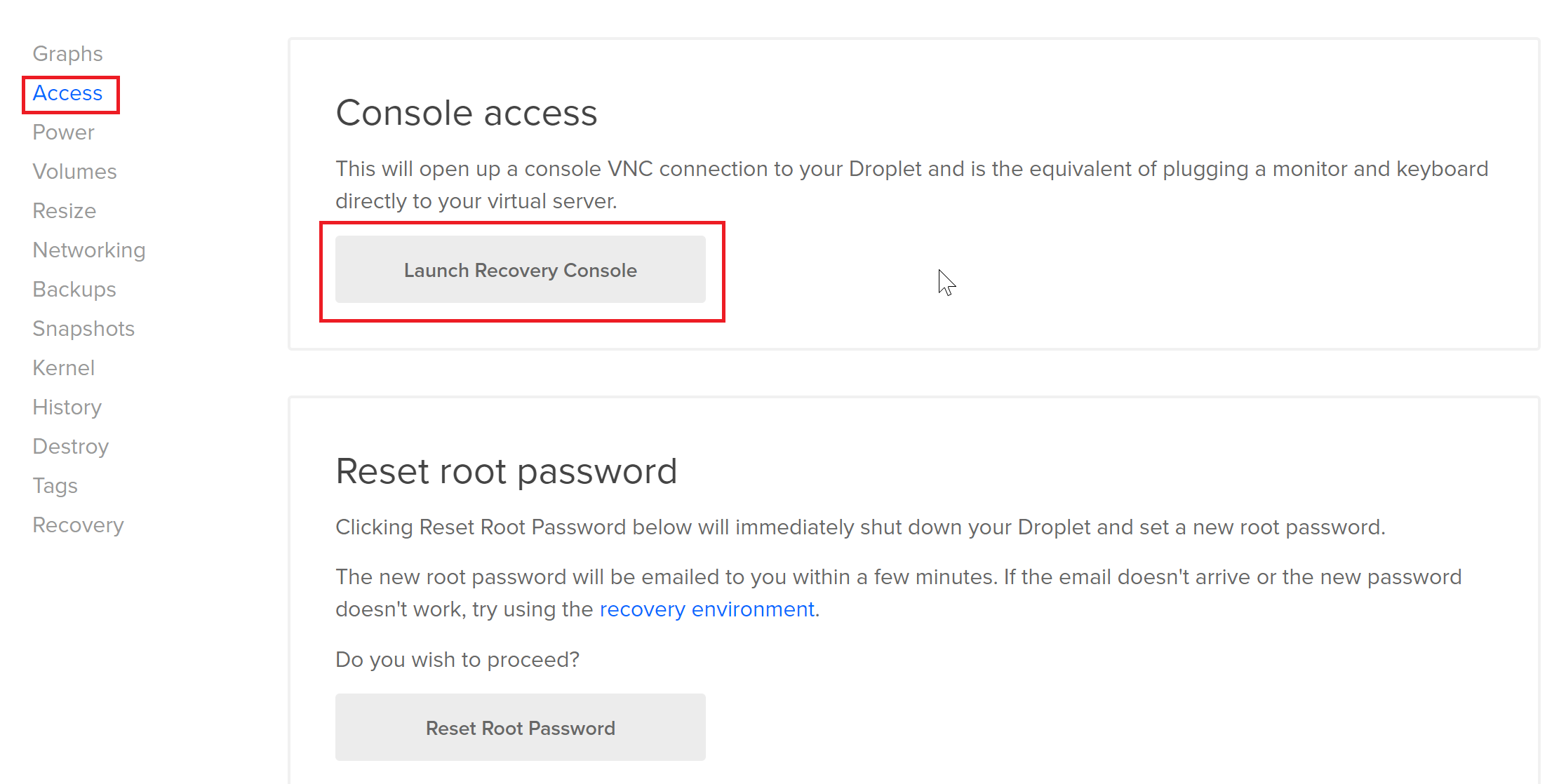Open the Destroy sidebar item
The image size is (1566, 784).
[70, 447]
